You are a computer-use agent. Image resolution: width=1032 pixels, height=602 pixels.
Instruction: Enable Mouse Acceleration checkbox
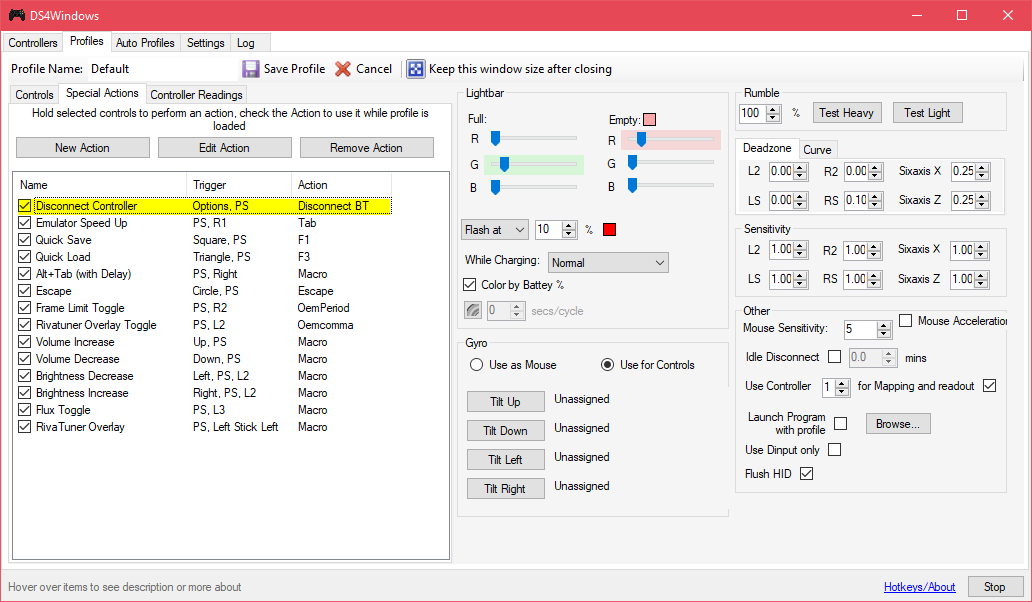click(906, 320)
